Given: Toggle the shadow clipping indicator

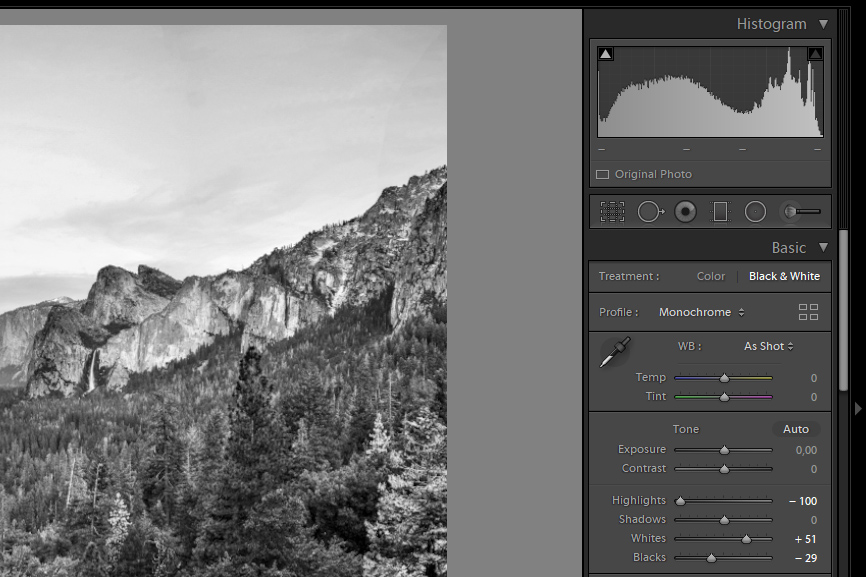Looking at the screenshot, I should click(606, 52).
